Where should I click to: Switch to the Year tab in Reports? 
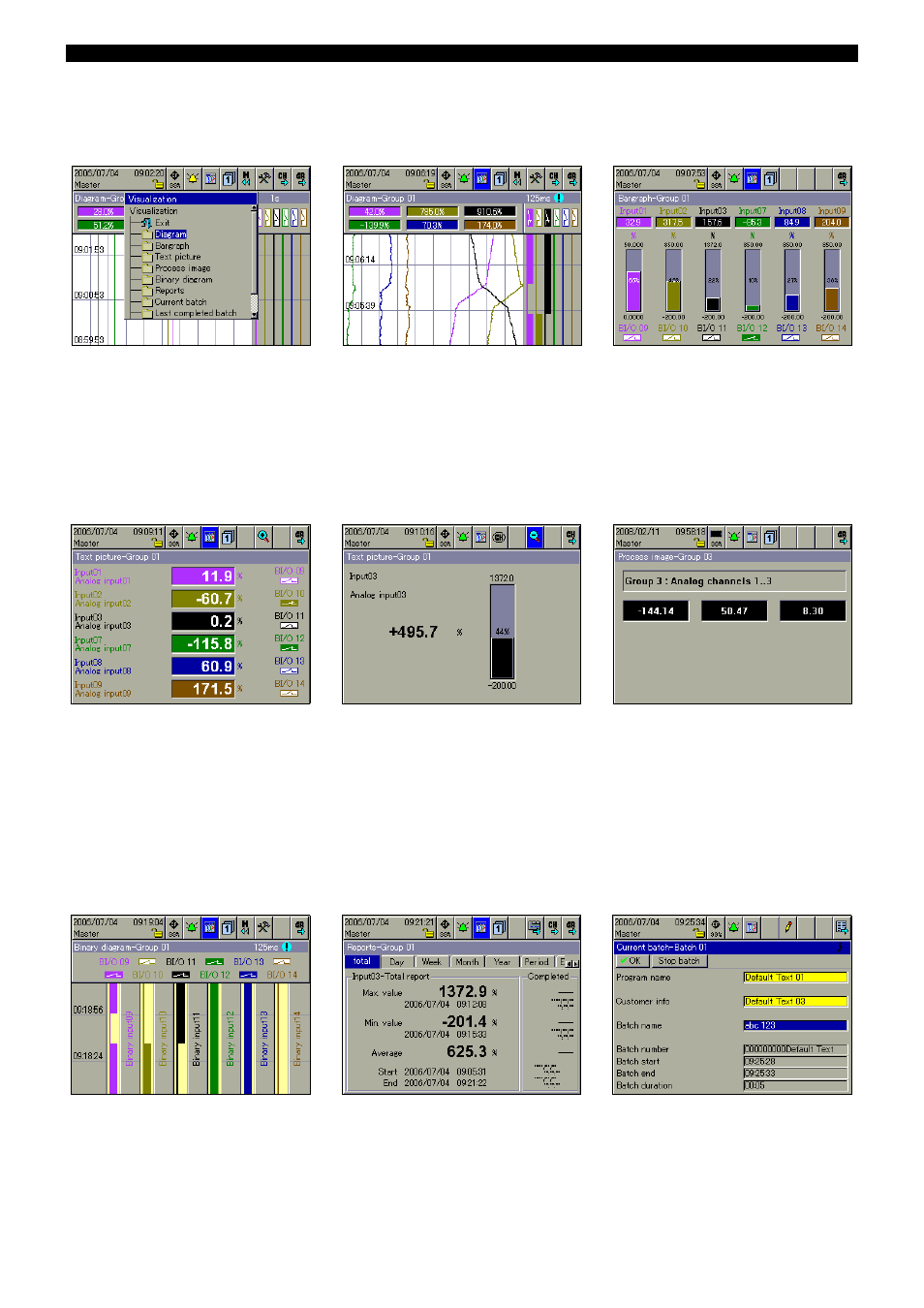[502, 962]
